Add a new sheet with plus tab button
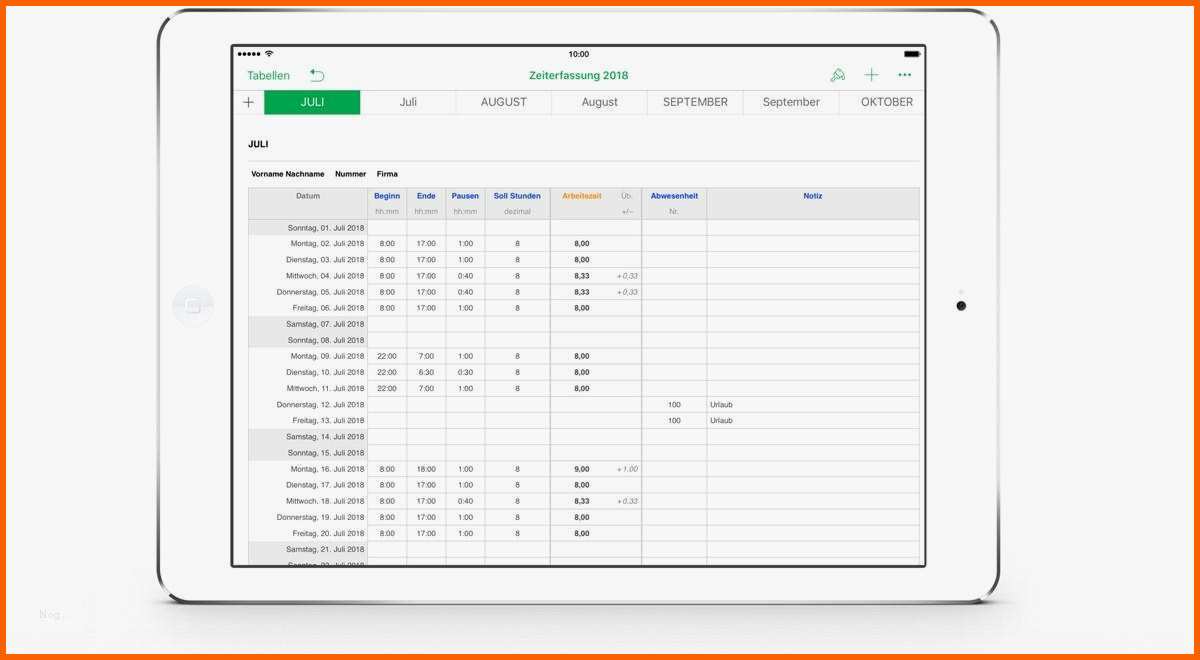The image size is (1200, 660). tap(249, 102)
